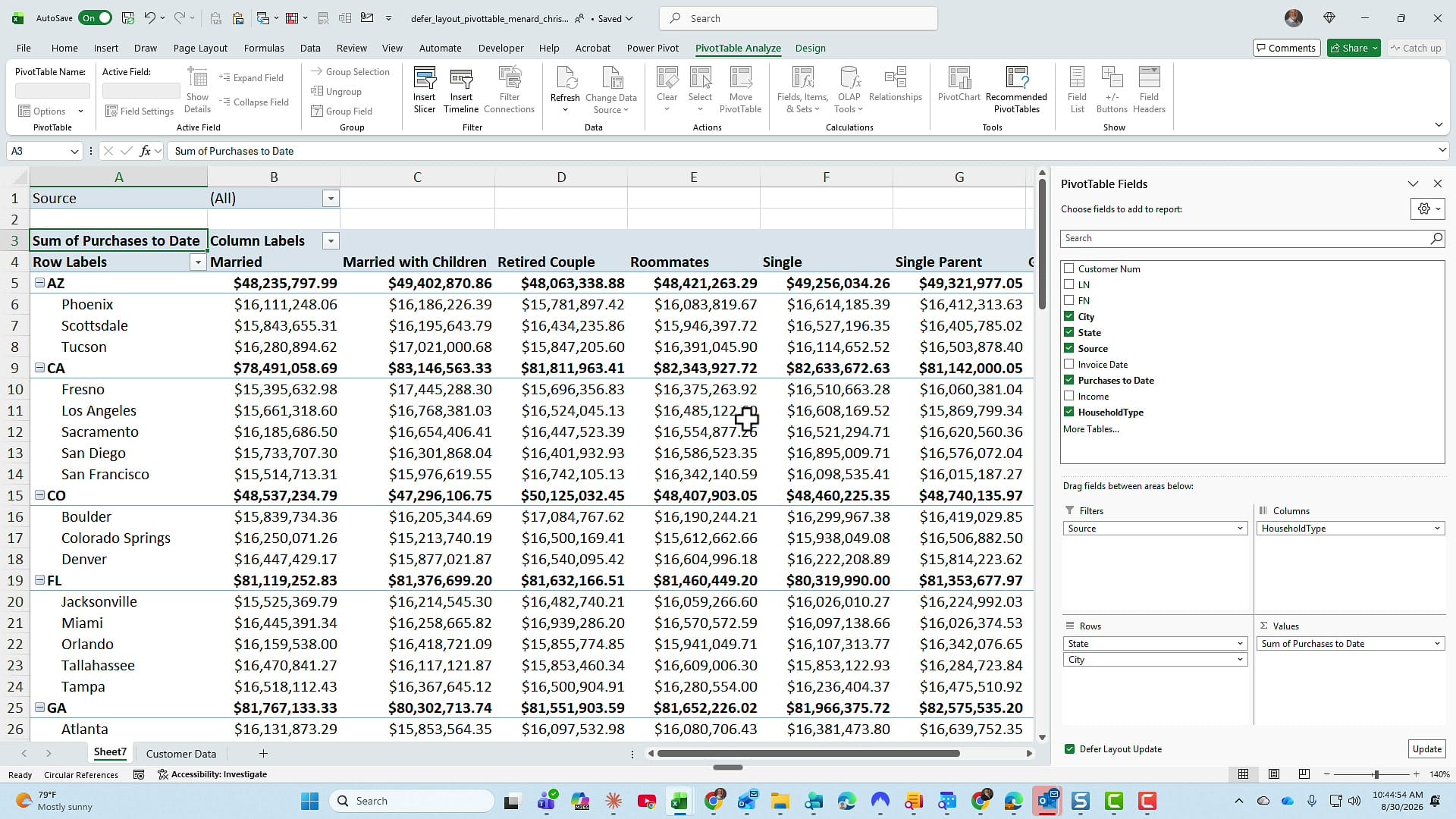The image size is (1456, 819).
Task: Click the Insert Slicer icon
Action: click(424, 89)
